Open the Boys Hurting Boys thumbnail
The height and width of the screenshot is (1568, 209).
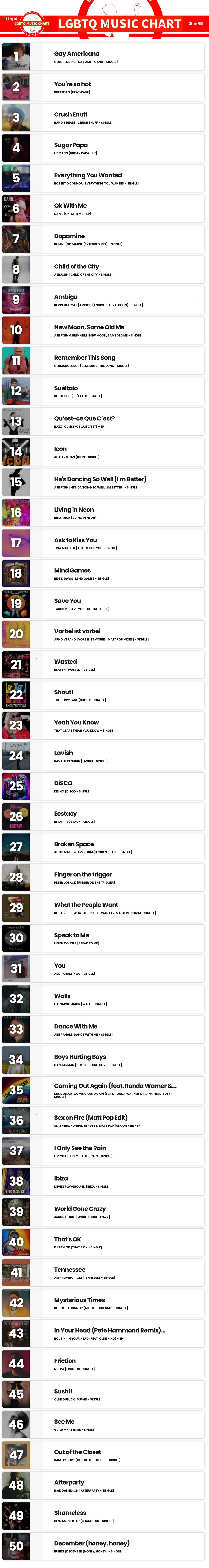[16, 1060]
